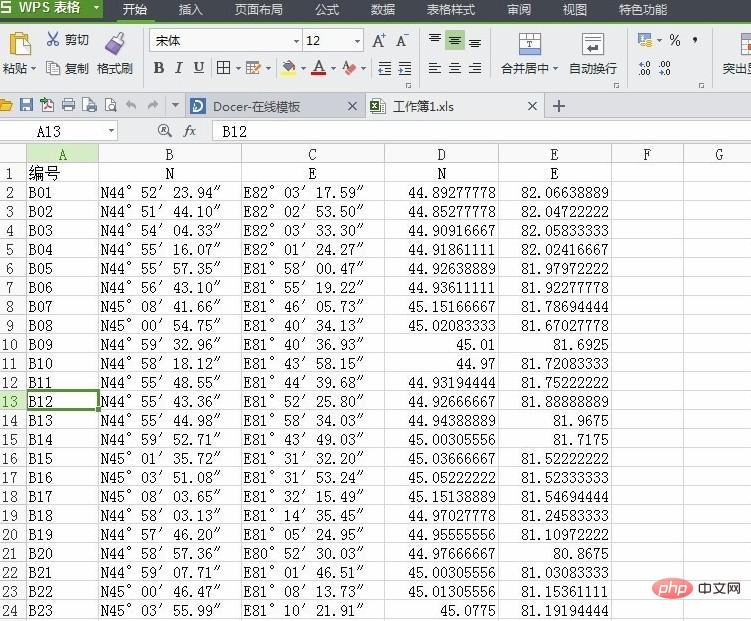Screen dimensions: 751x621
Task: Click the Paste icon
Action: (x=20, y=44)
